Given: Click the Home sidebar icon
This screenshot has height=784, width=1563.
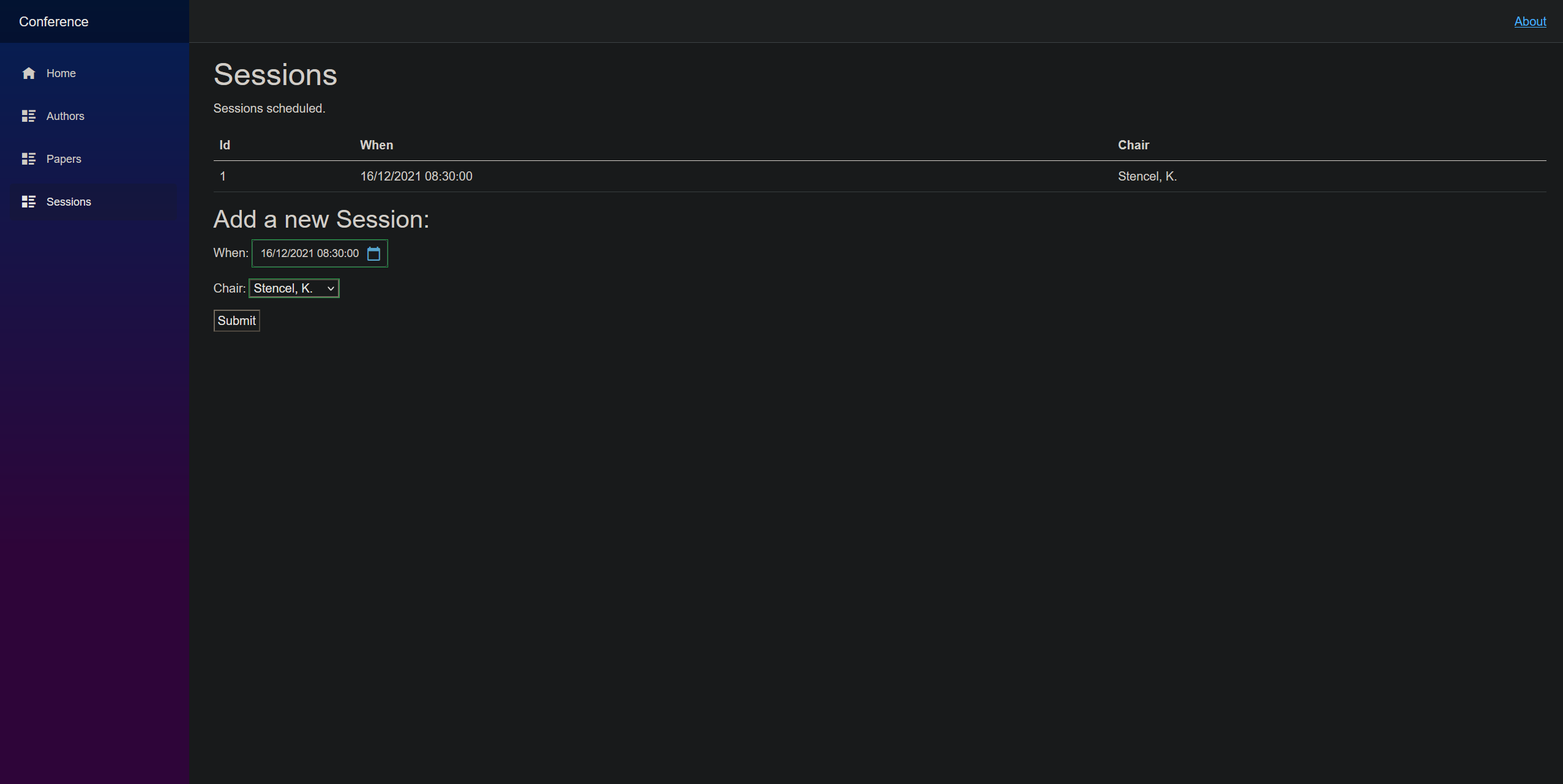Looking at the screenshot, I should pyautogui.click(x=28, y=73).
